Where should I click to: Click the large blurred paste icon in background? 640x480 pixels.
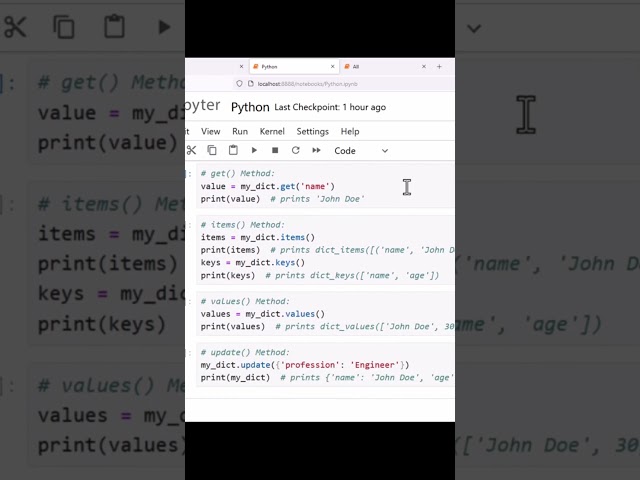114,26
